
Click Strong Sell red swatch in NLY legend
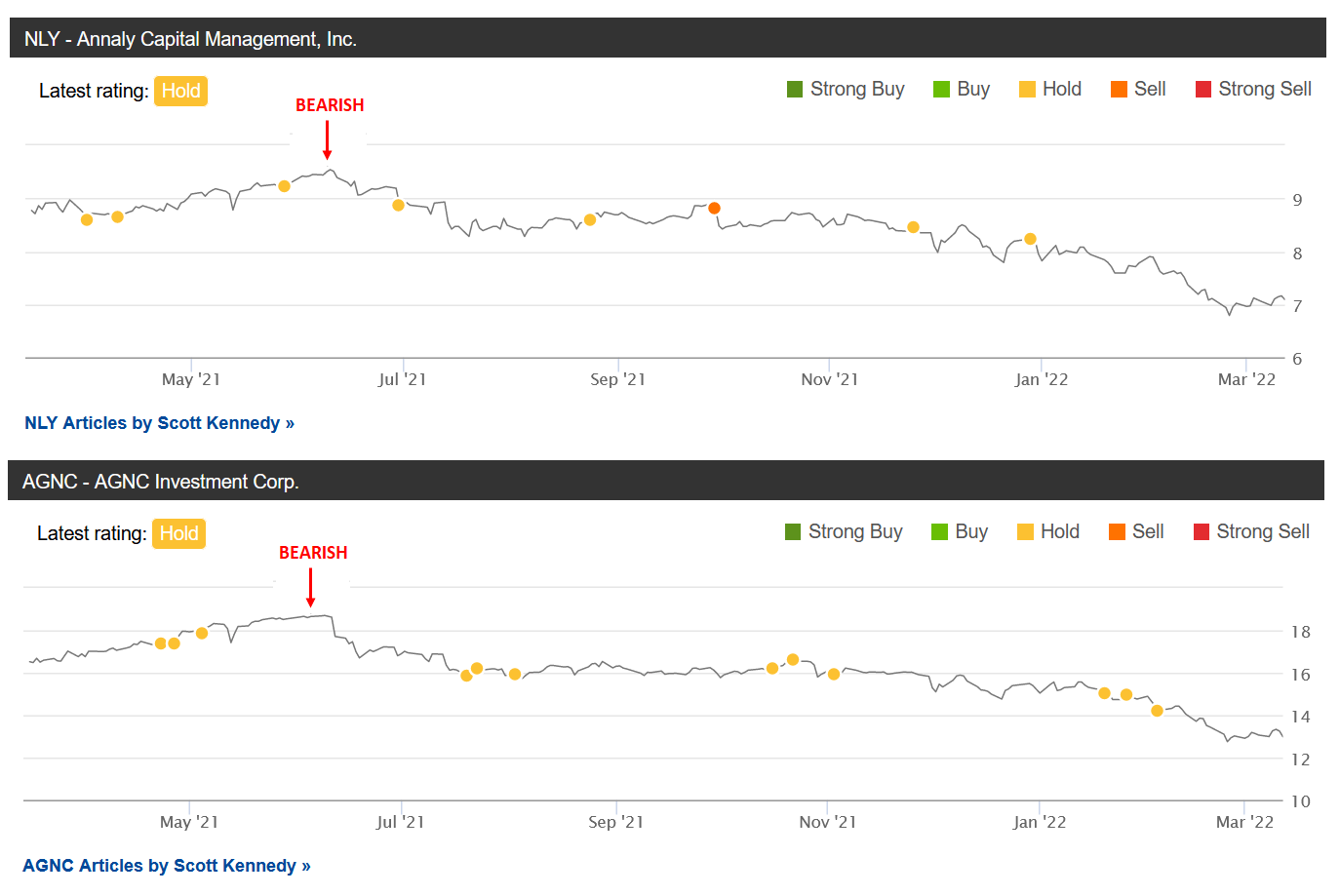point(1203,90)
